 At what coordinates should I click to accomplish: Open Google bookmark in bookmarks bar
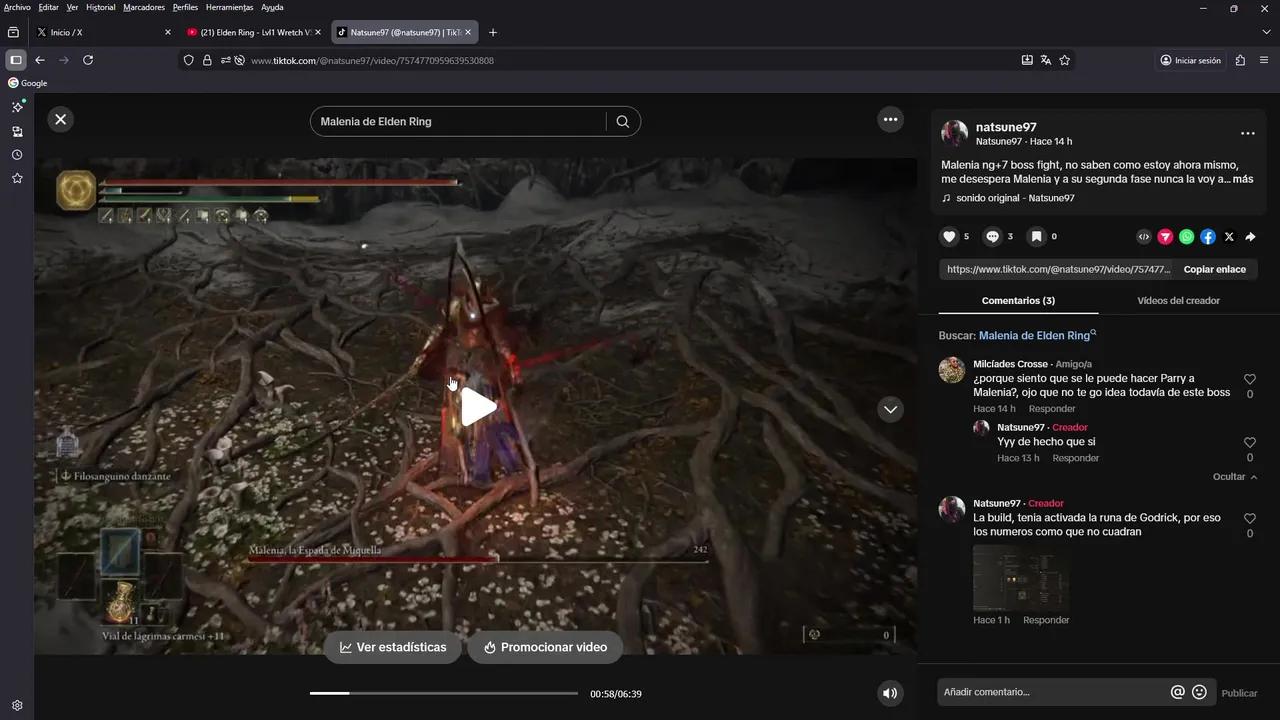coord(28,83)
